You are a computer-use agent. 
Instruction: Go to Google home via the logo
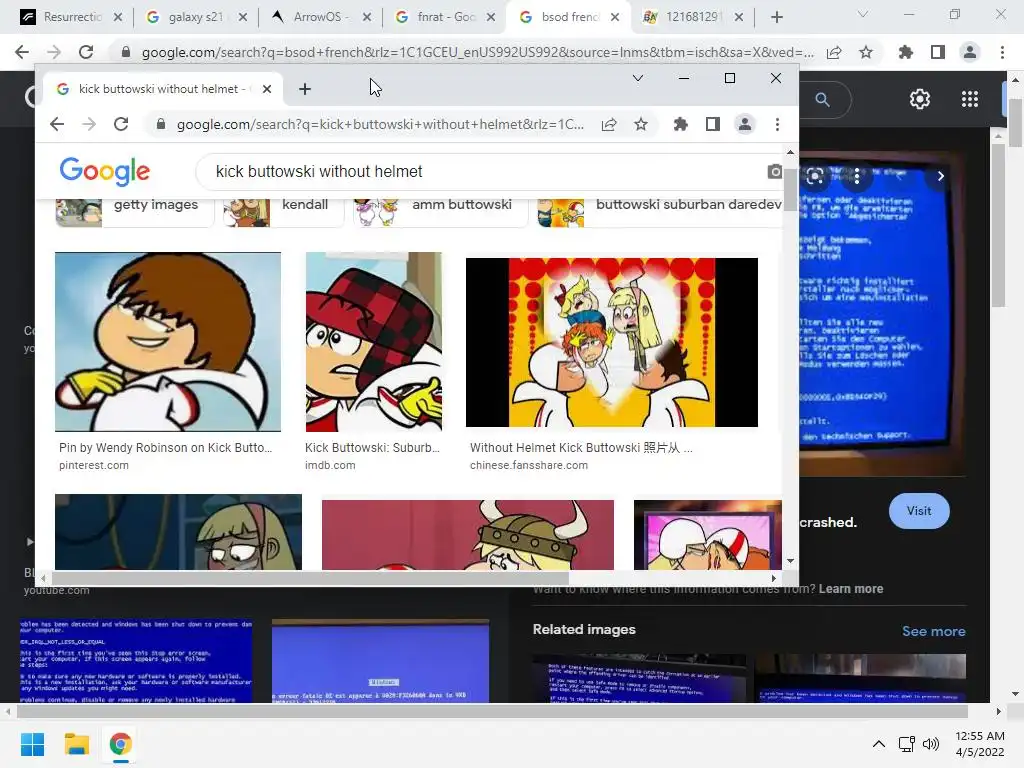(104, 171)
